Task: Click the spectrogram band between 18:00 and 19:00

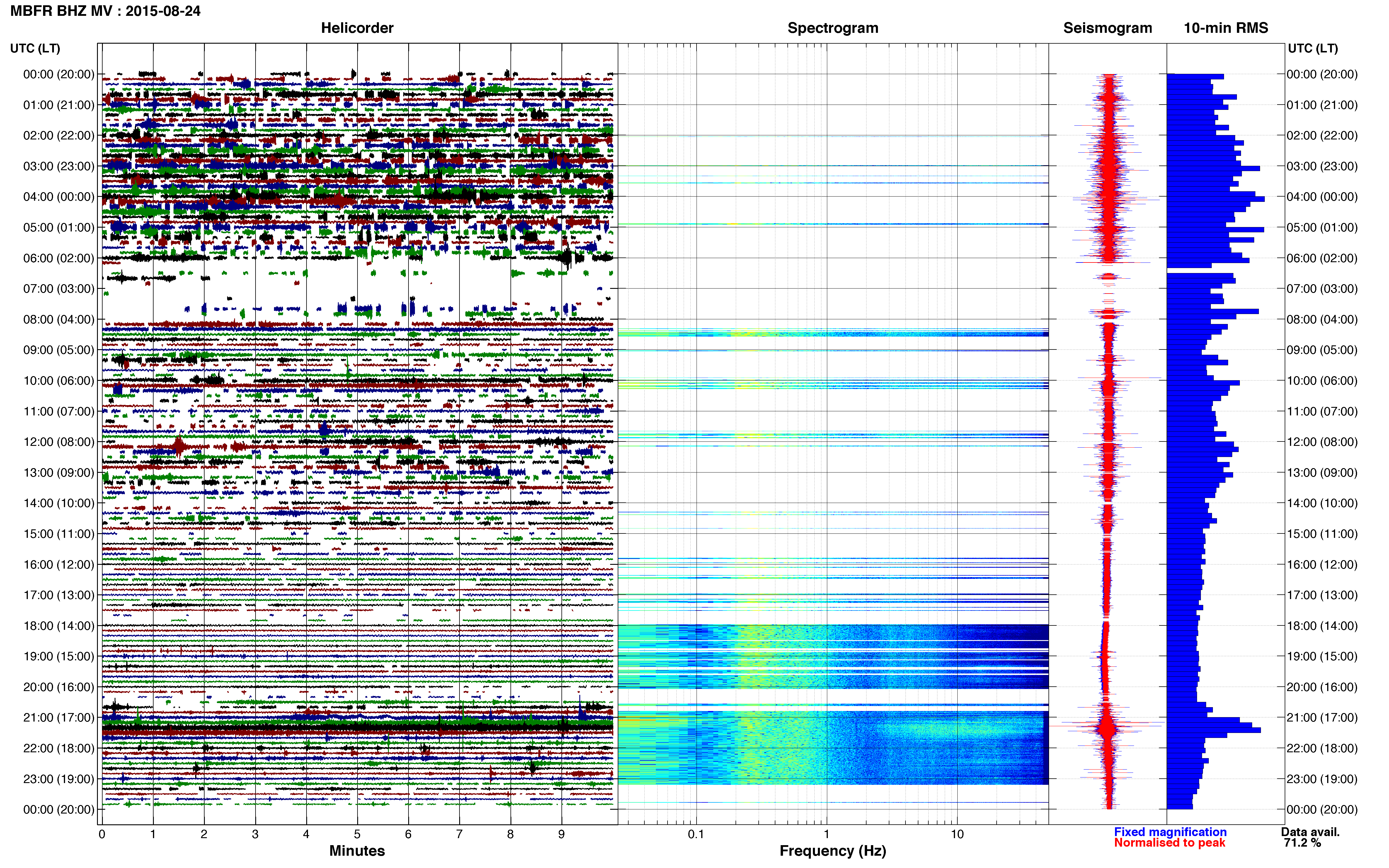Action: 833,636
